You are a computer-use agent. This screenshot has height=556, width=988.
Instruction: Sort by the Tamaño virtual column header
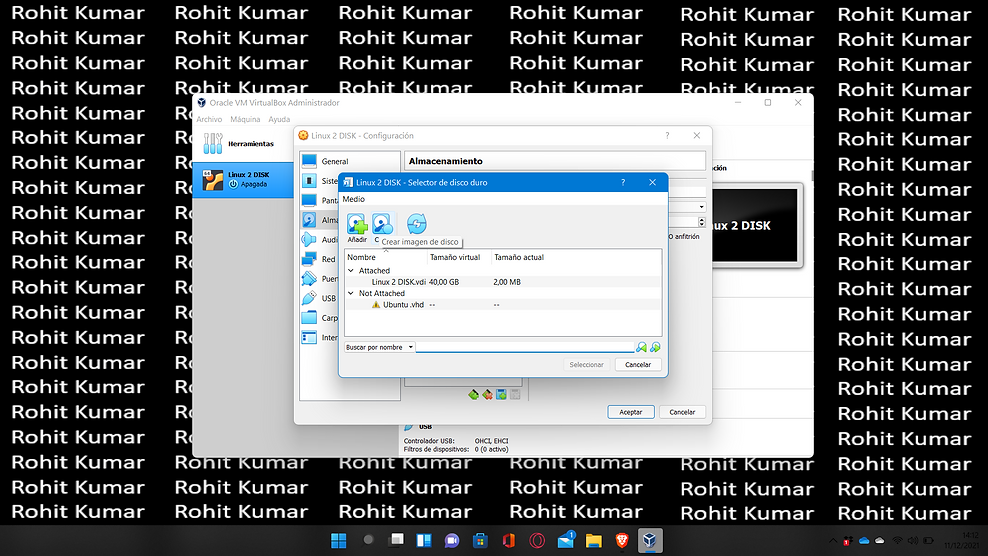(459, 257)
